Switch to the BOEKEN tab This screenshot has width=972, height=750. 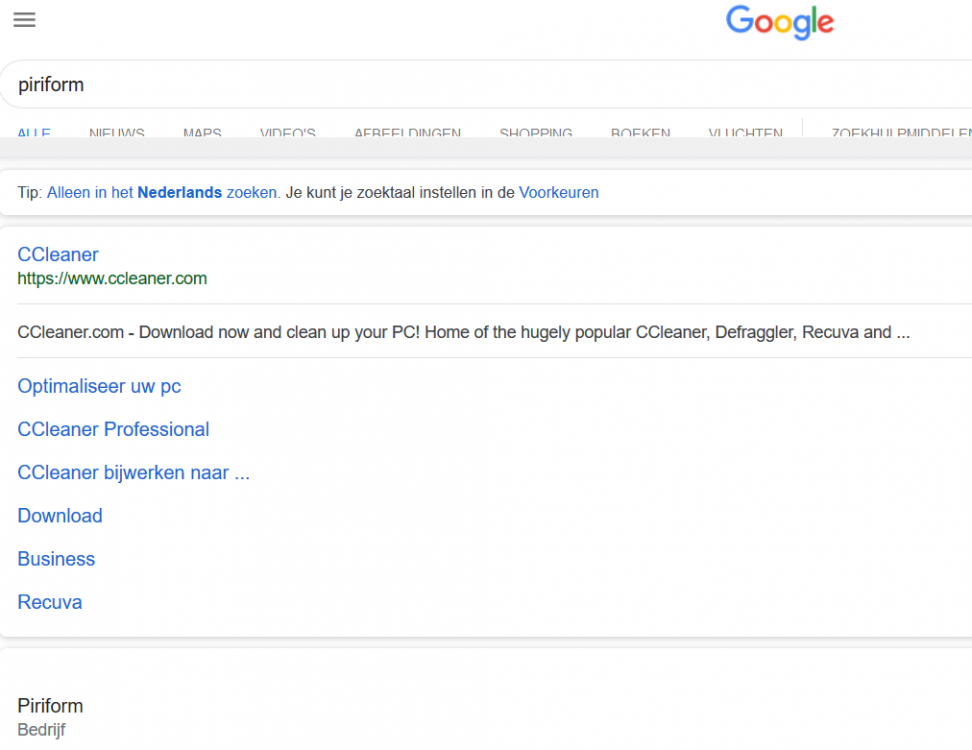point(640,134)
